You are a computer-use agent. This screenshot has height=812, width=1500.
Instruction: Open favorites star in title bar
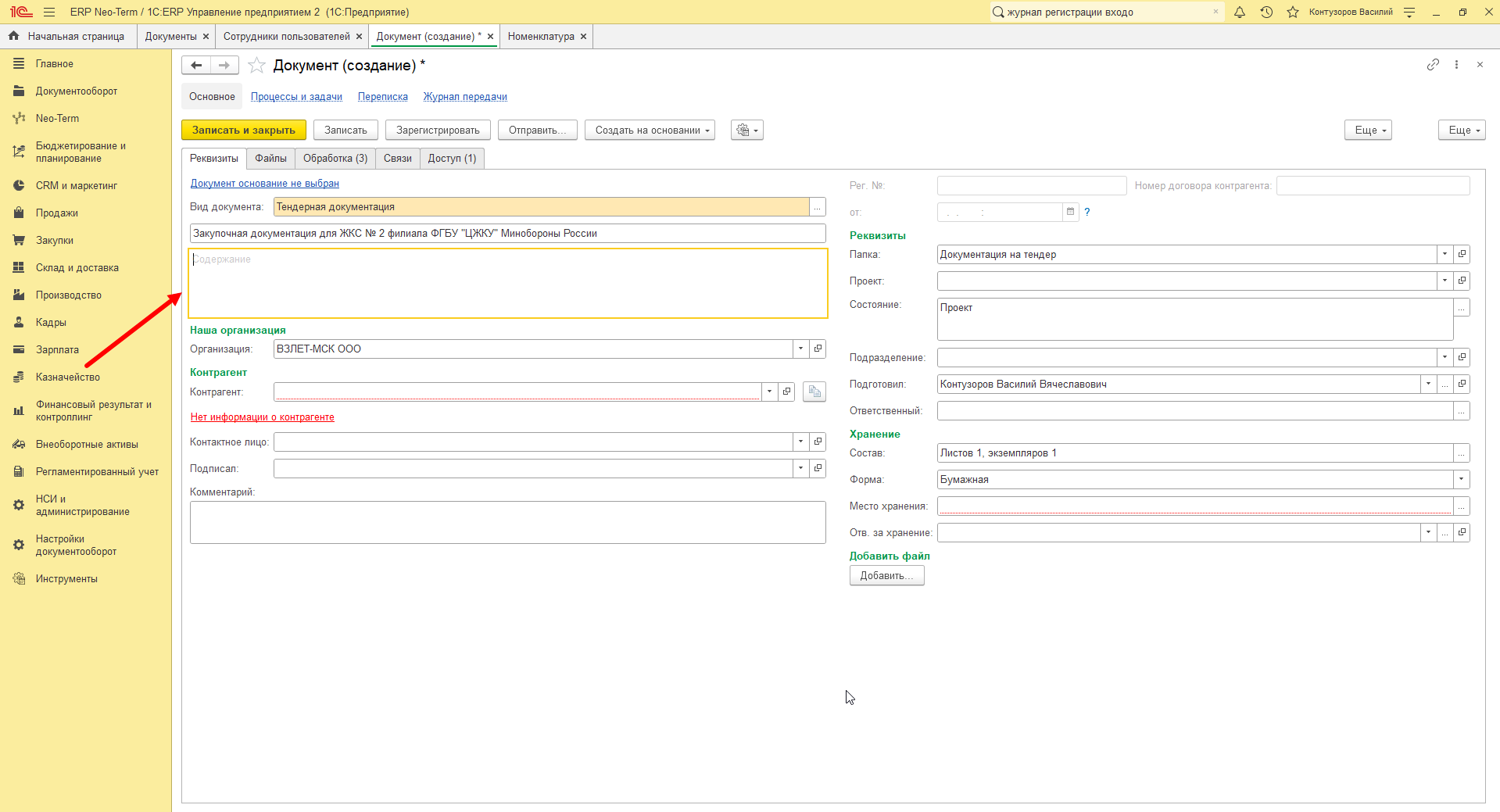tap(1293, 12)
